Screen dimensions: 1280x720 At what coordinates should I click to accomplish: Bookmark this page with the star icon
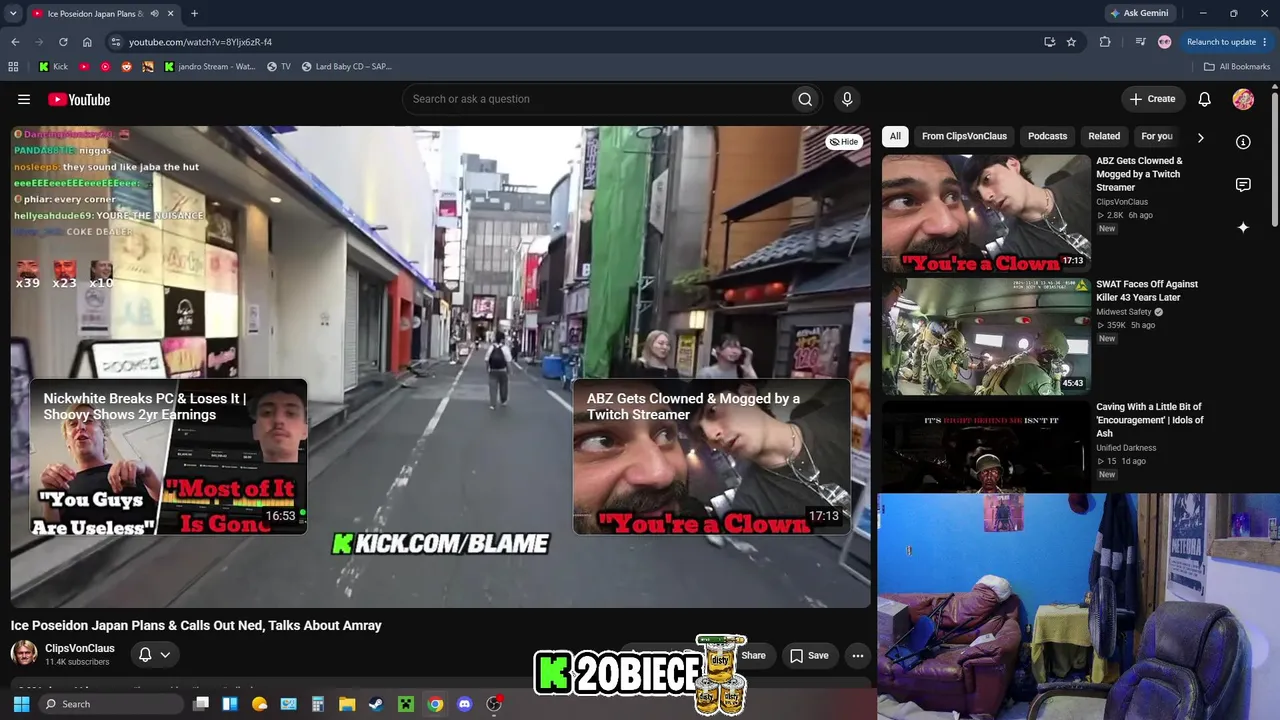point(1071,42)
